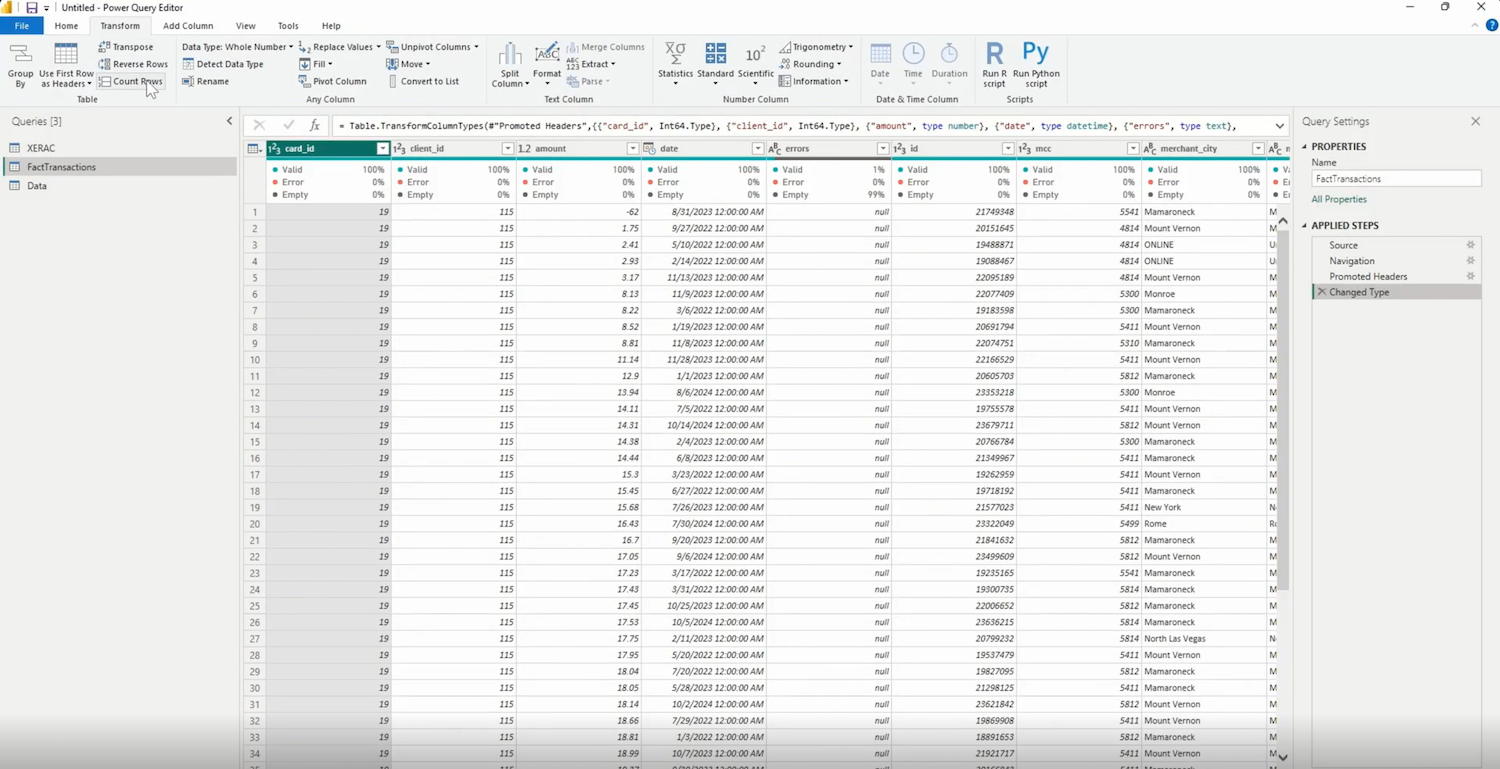This screenshot has height=769, width=1500.
Task: Open card_id column filter dropdown
Action: click(382, 149)
